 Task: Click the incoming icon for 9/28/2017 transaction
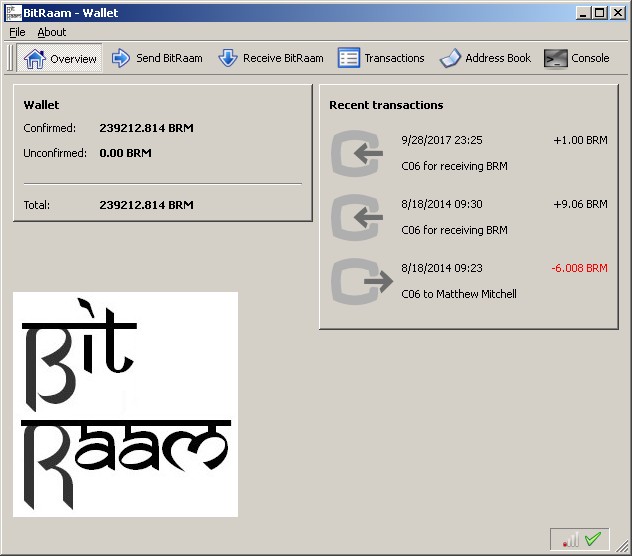(358, 154)
